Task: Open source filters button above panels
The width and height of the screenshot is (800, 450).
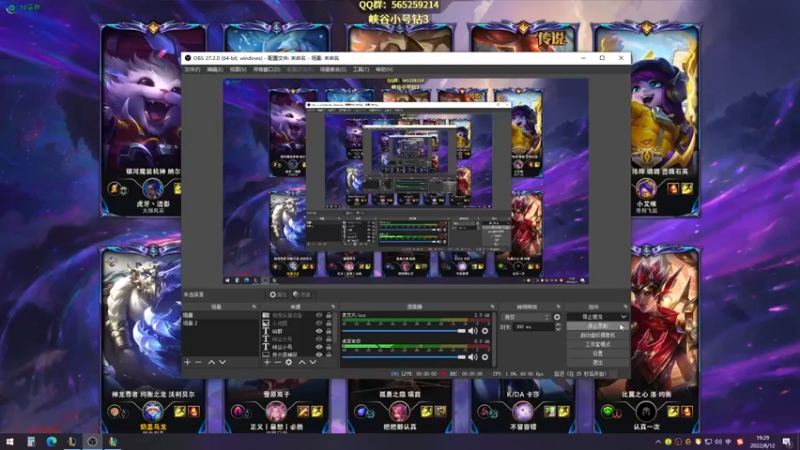Action: pyautogui.click(x=302, y=295)
